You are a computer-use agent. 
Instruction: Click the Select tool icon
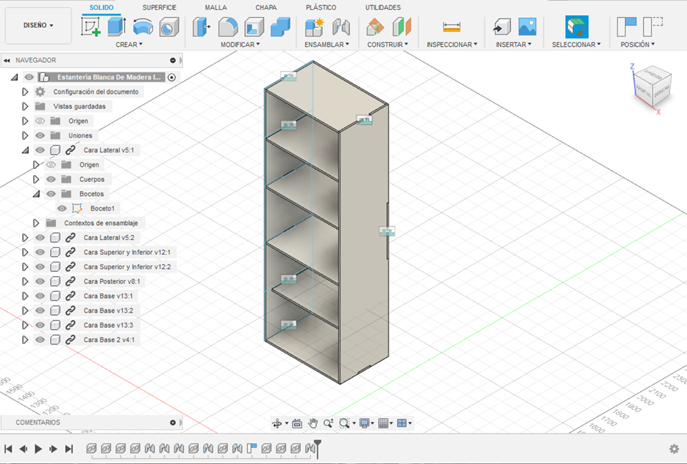(x=577, y=27)
